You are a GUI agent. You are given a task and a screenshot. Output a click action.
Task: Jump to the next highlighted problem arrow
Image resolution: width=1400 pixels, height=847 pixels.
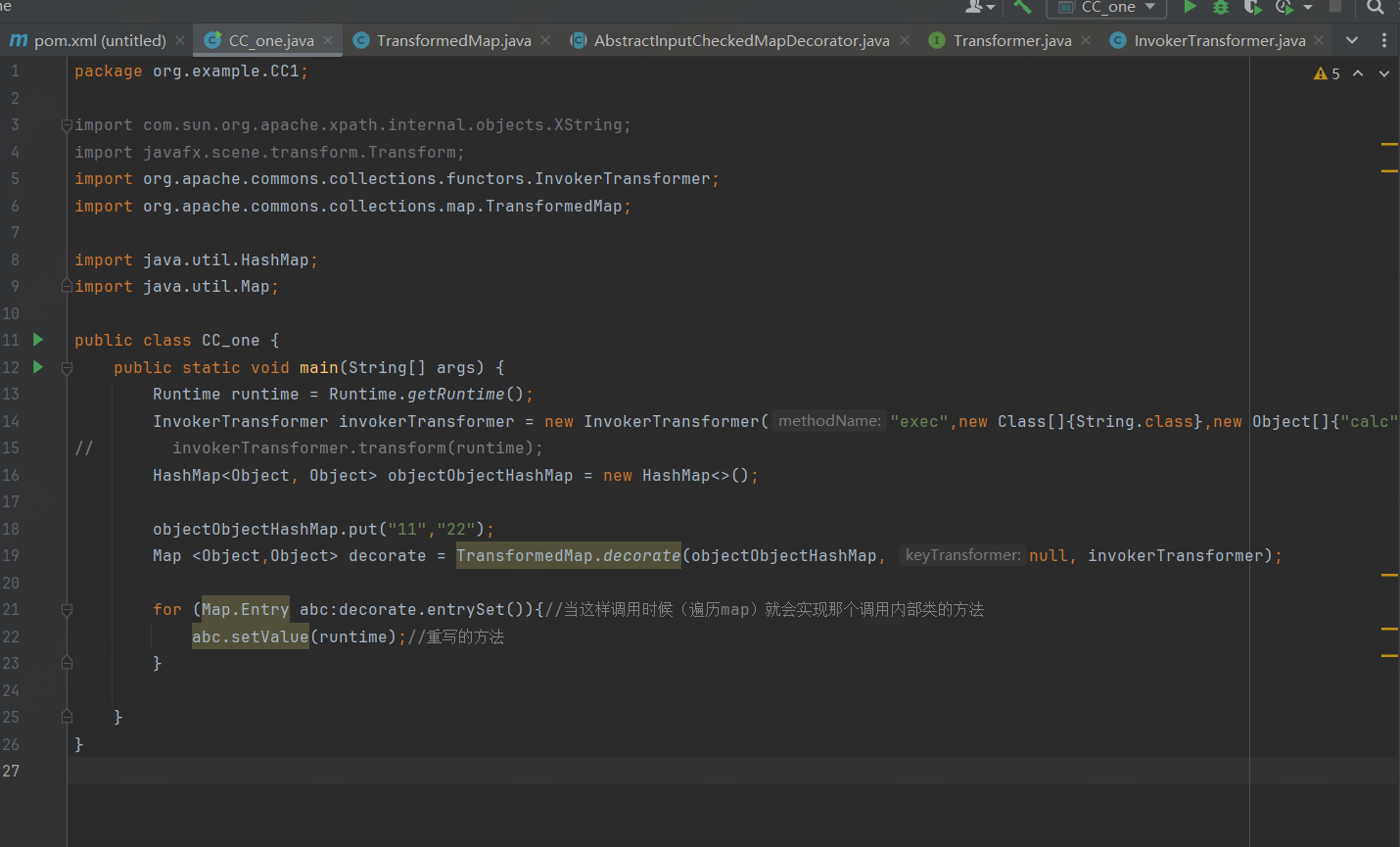click(1384, 73)
